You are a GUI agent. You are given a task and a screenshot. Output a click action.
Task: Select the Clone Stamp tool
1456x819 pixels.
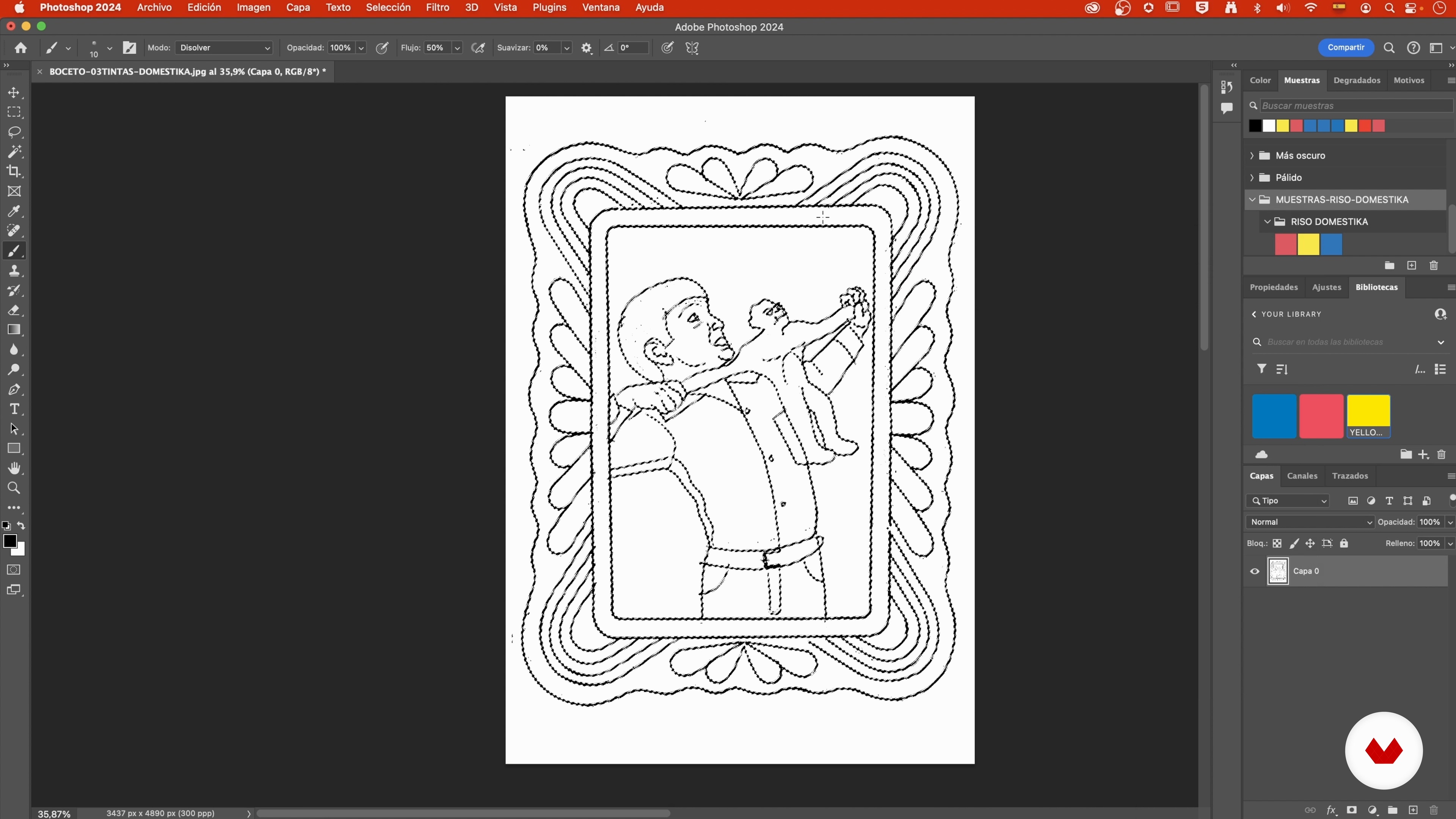pos(14,271)
